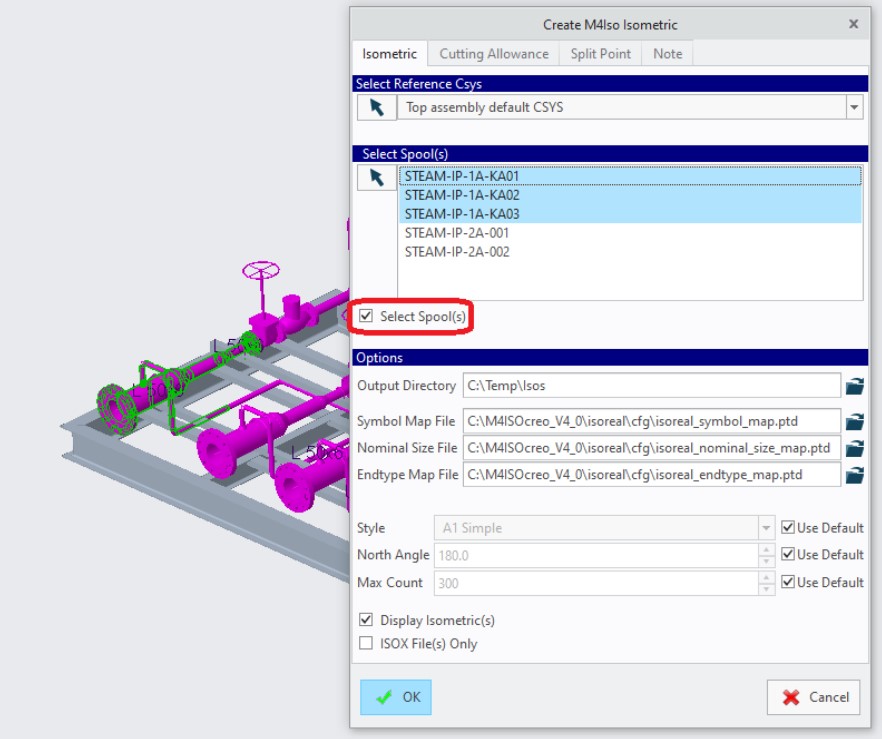
Task: Click the Nominal Size File path field
Action: coord(651,448)
